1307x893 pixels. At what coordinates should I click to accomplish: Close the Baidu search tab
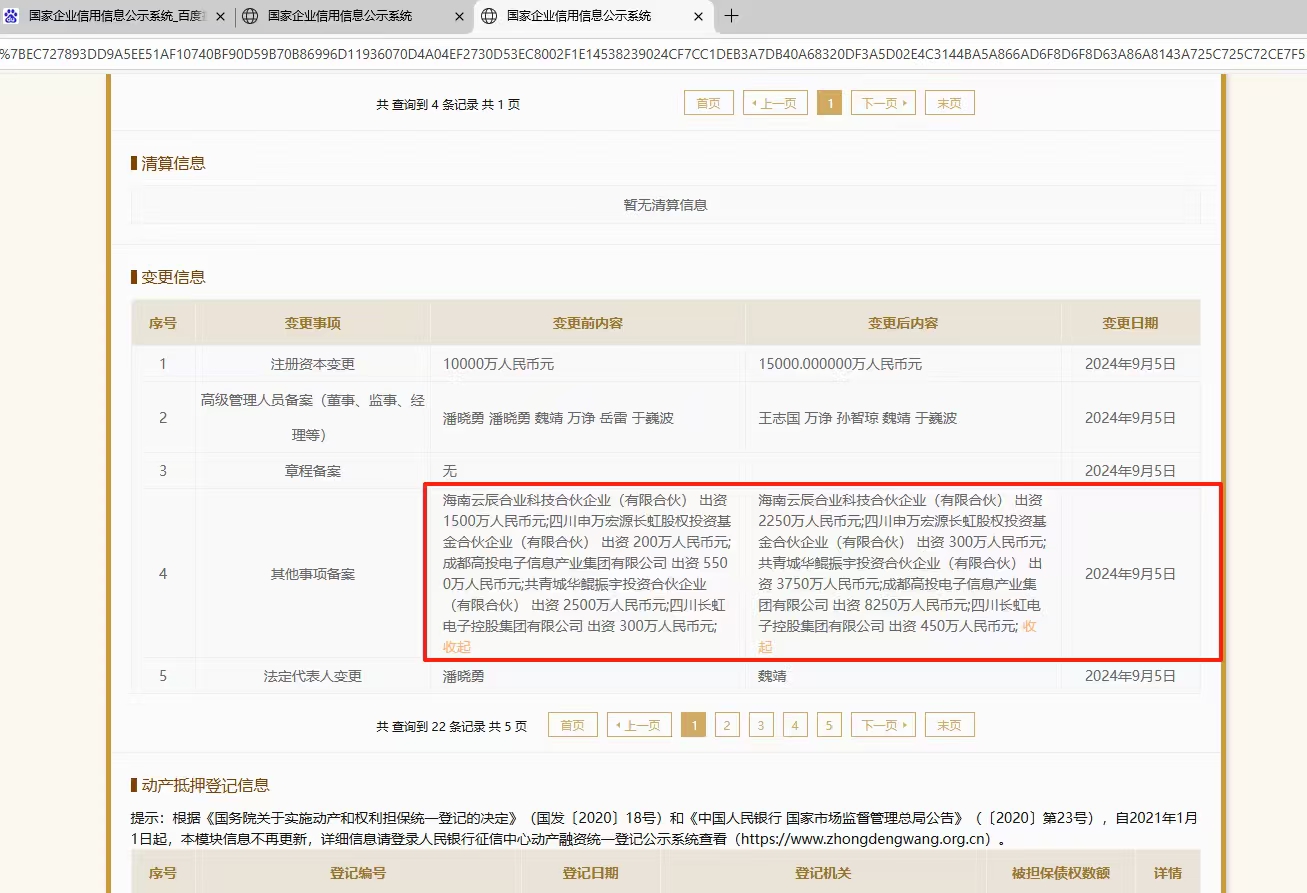[x=220, y=16]
